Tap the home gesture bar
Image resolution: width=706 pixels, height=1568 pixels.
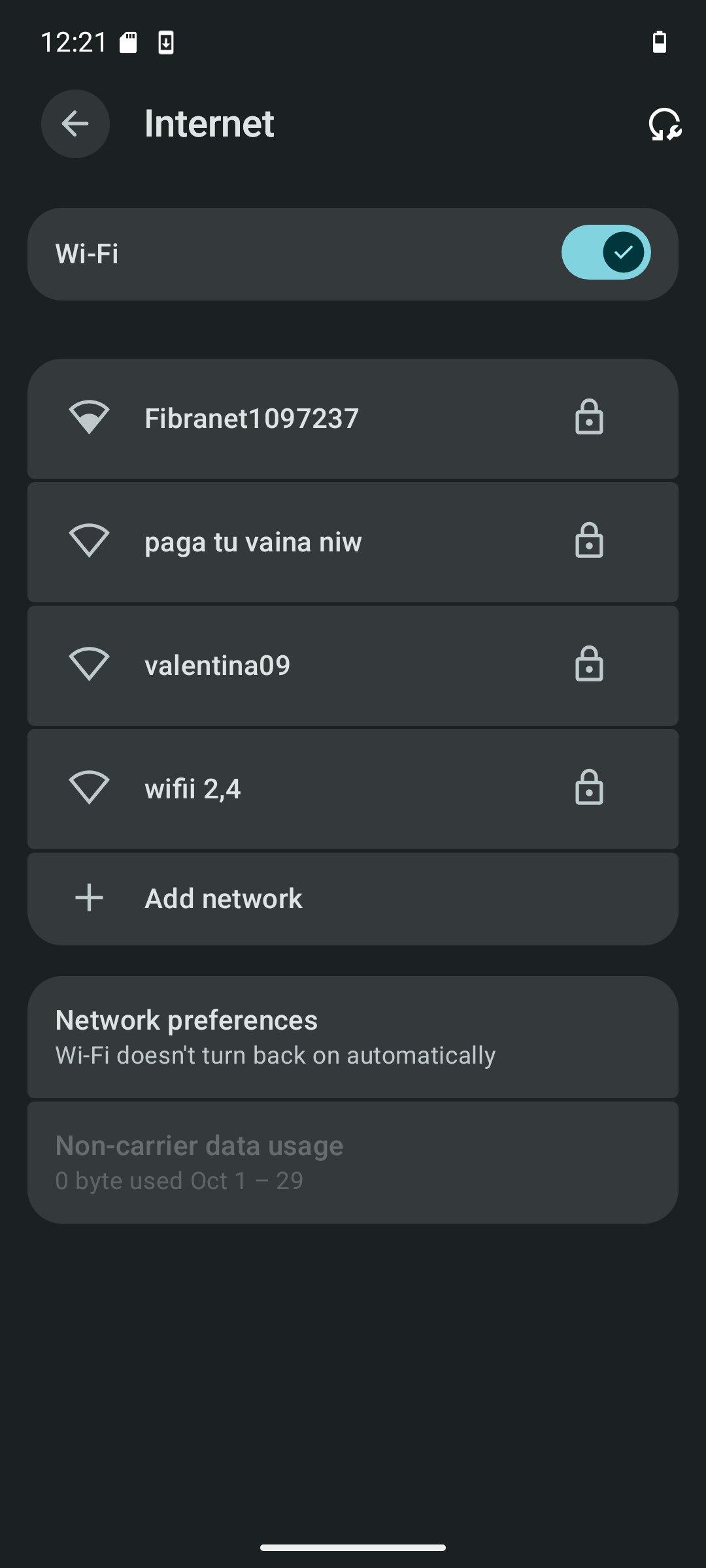coord(353,1547)
